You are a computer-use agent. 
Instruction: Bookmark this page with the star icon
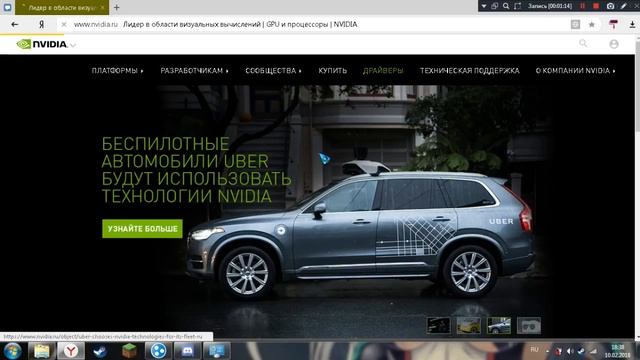[x=592, y=24]
